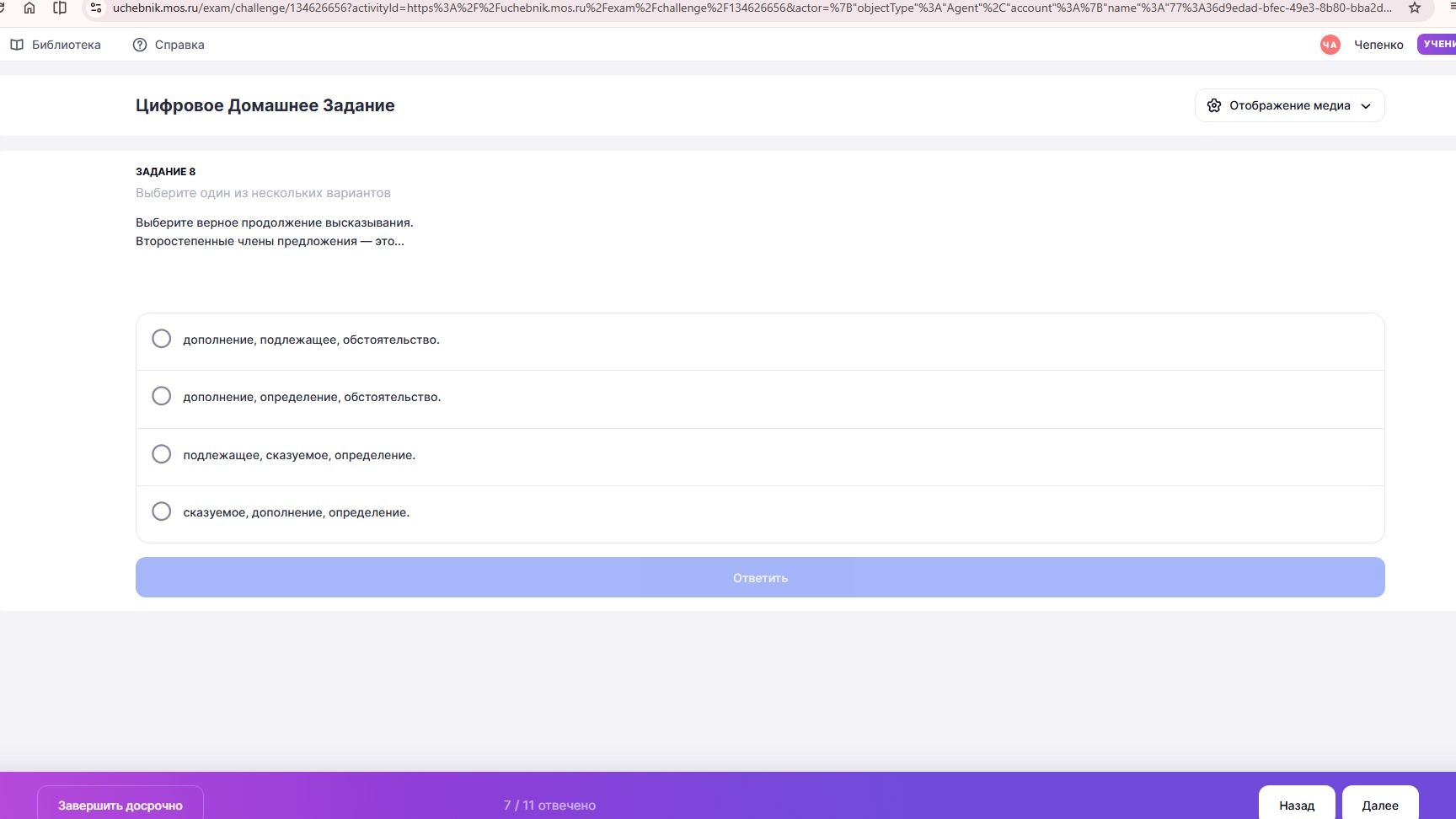Image resolution: width=1456 pixels, height=819 pixels.
Task: Click the ЧА user avatar
Action: (x=1330, y=45)
